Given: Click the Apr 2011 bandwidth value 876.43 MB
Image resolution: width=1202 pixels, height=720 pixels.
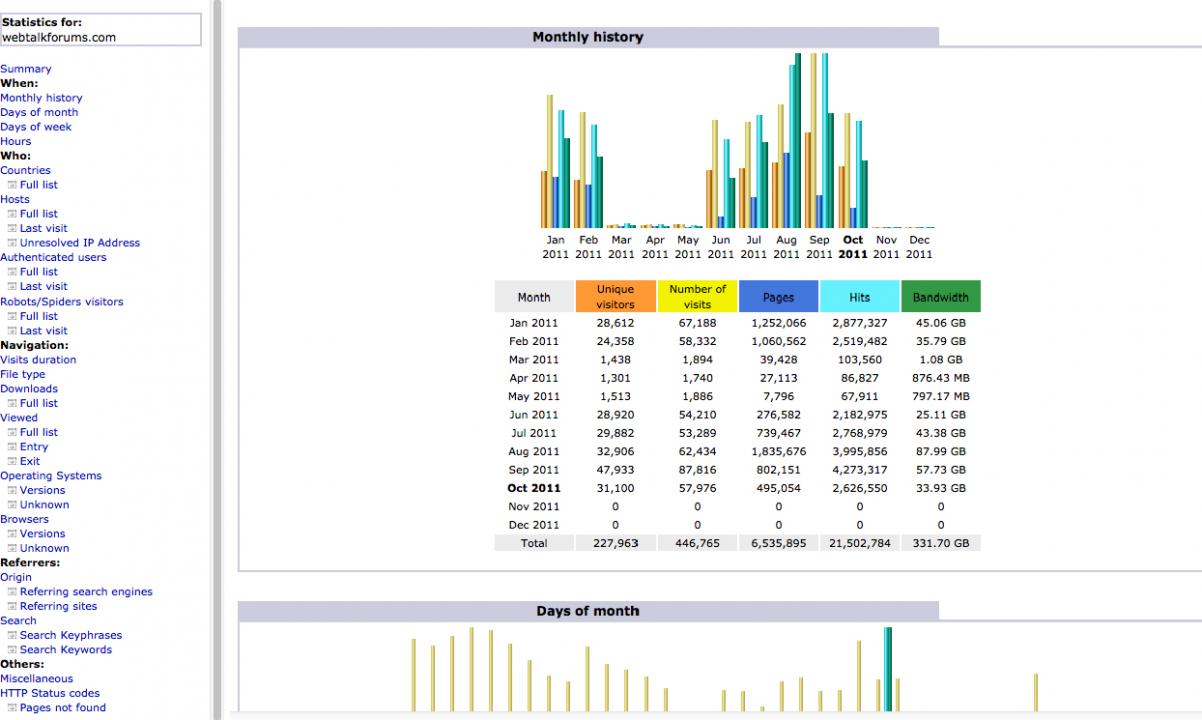Looking at the screenshot, I should pos(941,378).
